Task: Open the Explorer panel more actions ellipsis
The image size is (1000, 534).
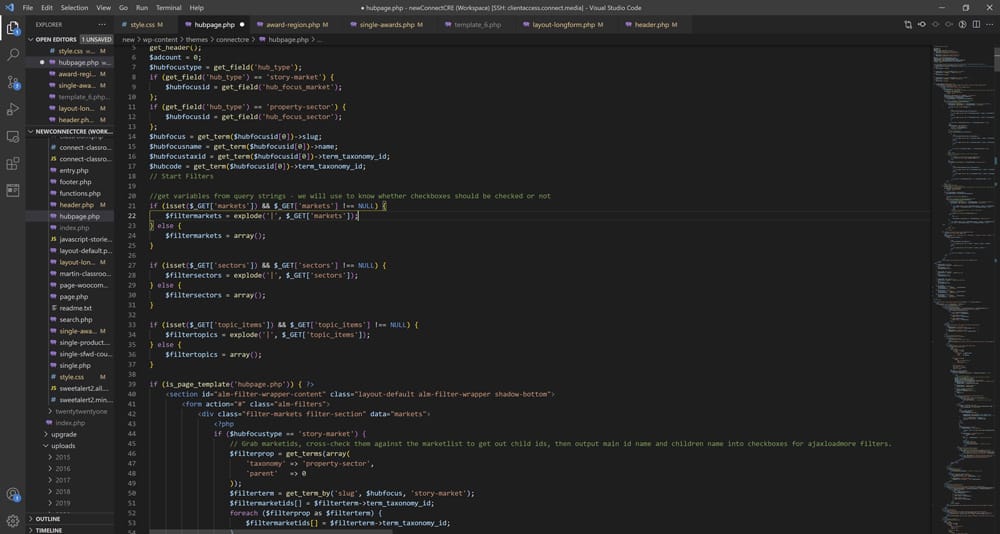Action: (103, 24)
